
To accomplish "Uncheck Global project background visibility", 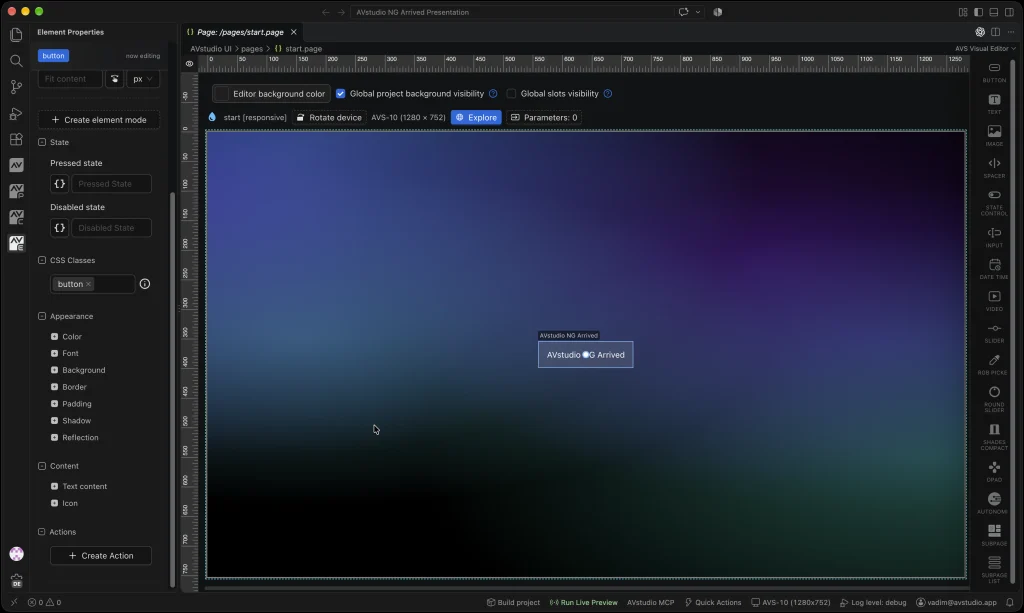I will (340, 94).
